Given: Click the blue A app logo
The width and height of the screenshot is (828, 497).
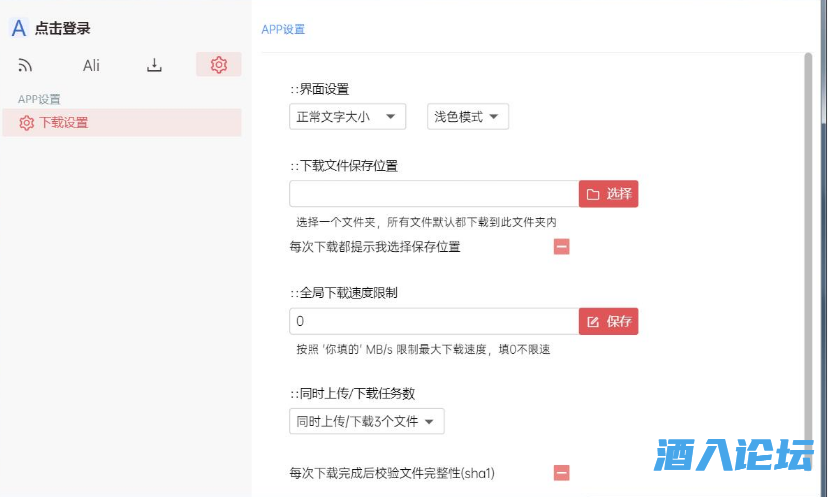Looking at the screenshot, I should click(x=18, y=29).
